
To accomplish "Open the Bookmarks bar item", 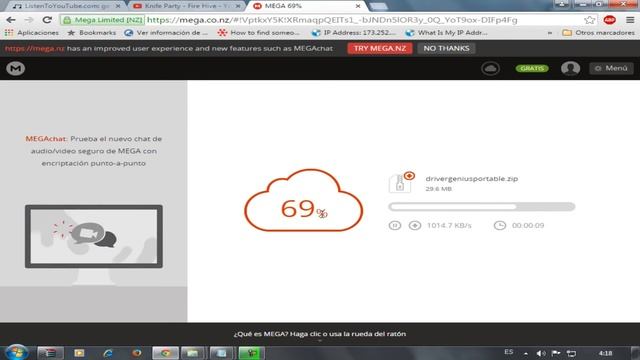I will pos(92,33).
